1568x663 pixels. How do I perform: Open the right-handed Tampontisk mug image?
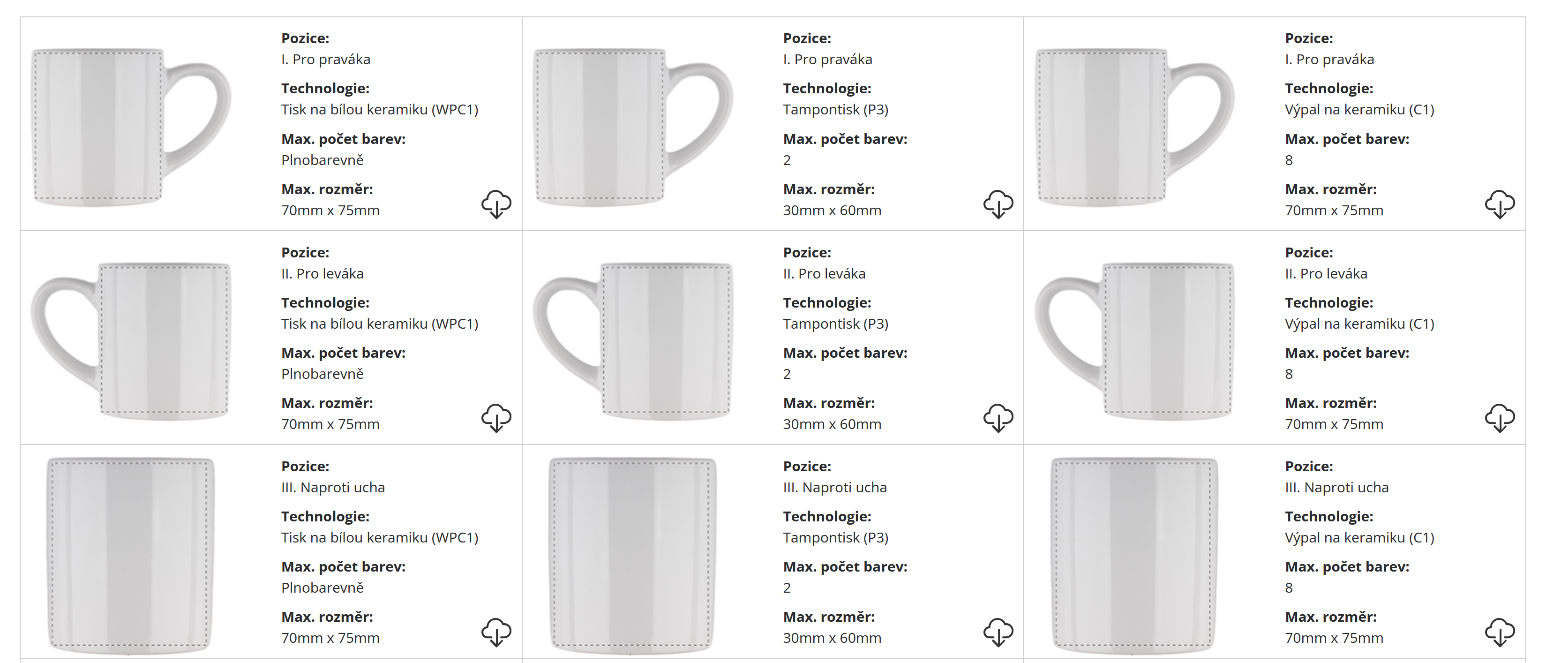click(633, 126)
